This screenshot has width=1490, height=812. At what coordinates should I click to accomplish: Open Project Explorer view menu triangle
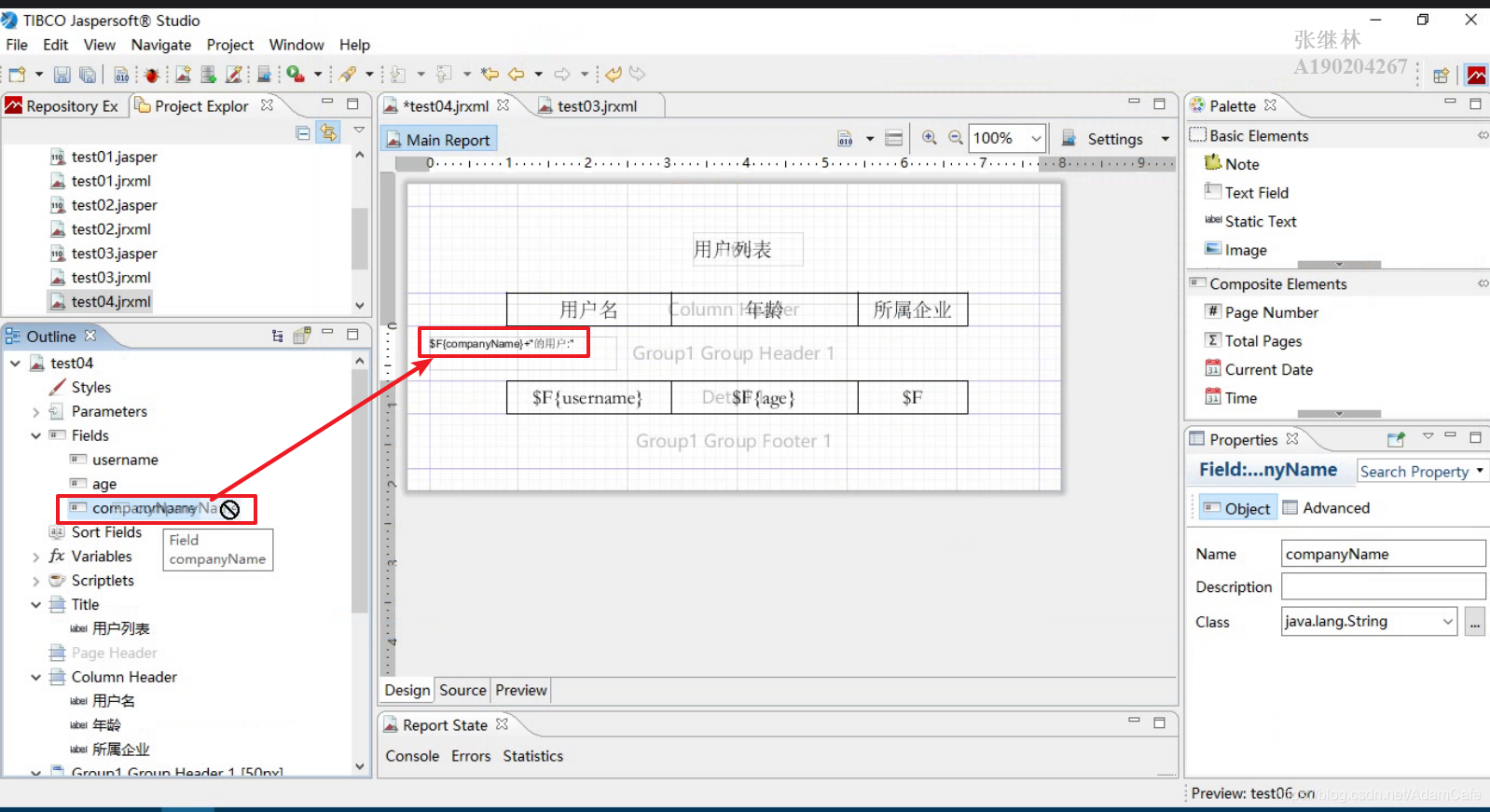tap(359, 131)
